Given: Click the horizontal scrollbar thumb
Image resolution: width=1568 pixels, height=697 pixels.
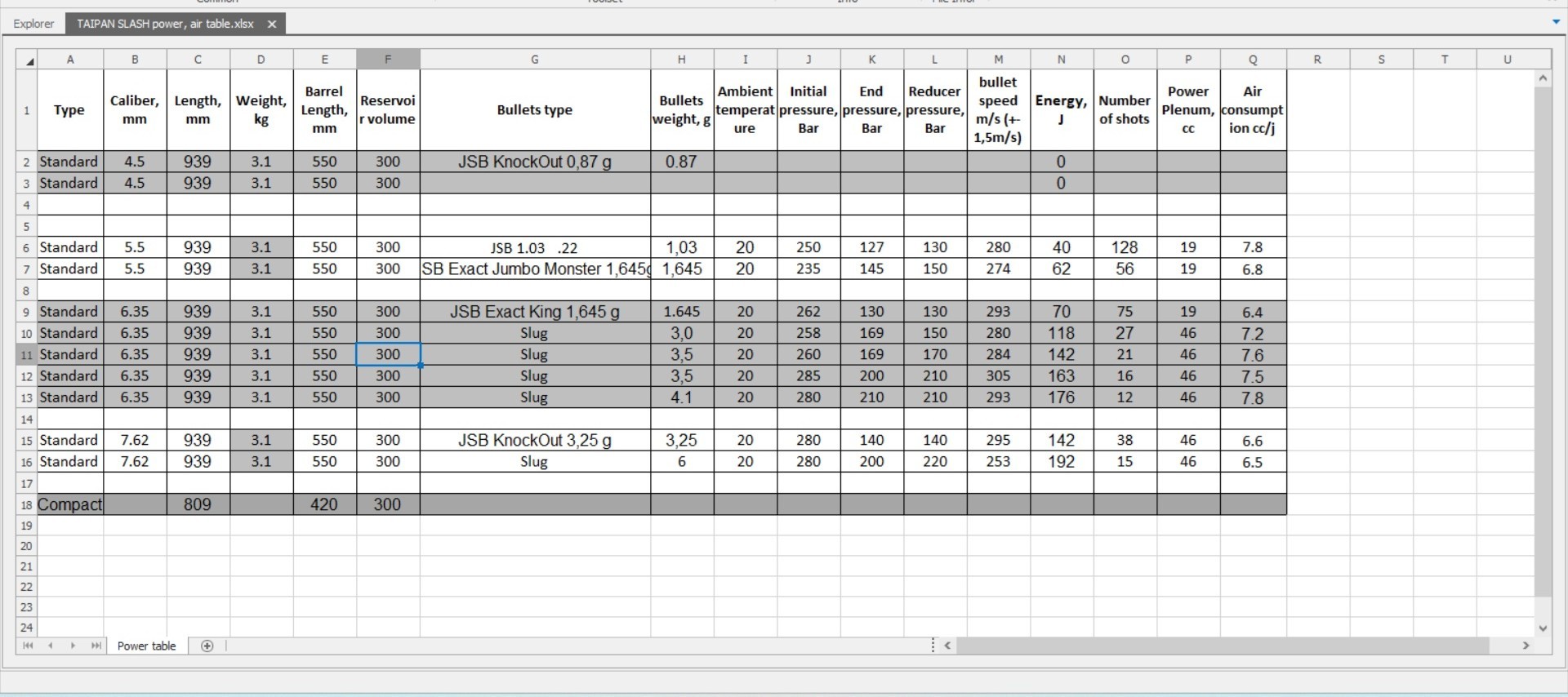Looking at the screenshot, I should pos(1223,646).
